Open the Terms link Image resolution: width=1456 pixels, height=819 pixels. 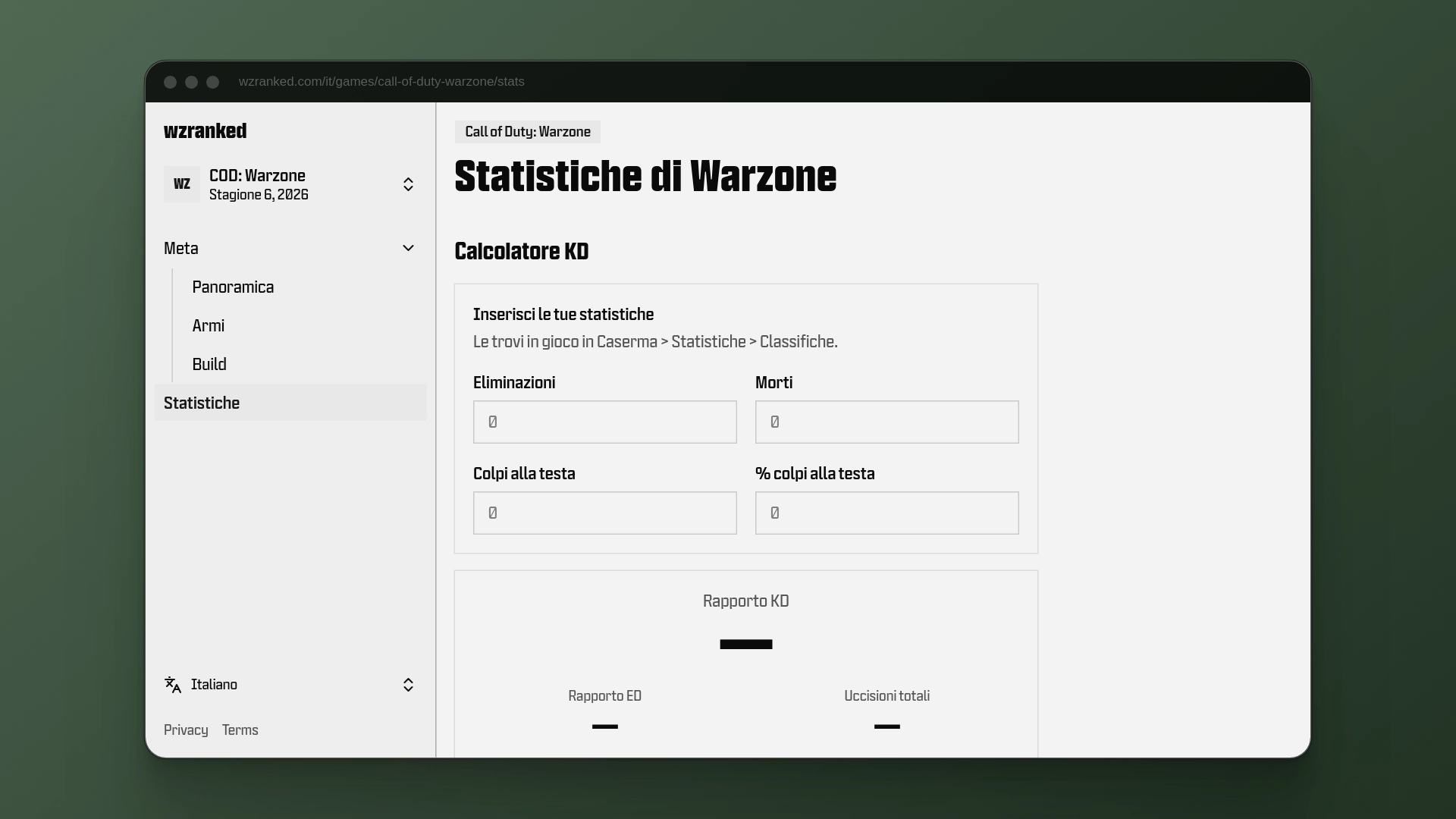coord(240,730)
